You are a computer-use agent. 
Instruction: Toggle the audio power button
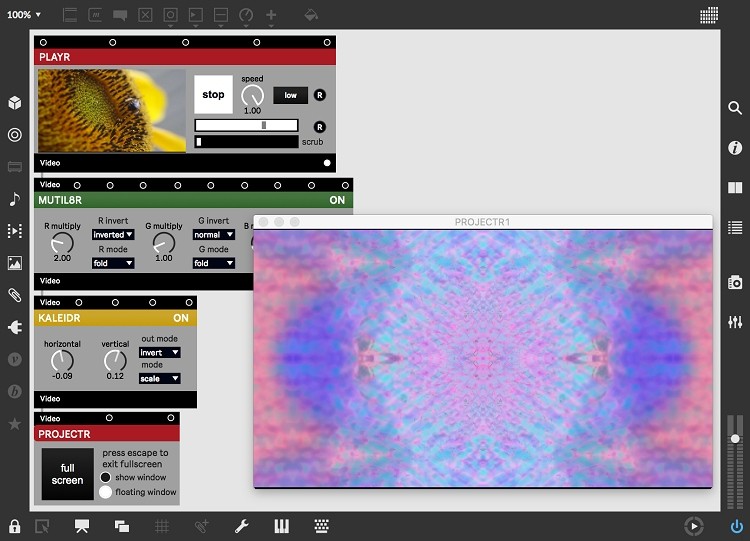(x=736, y=526)
